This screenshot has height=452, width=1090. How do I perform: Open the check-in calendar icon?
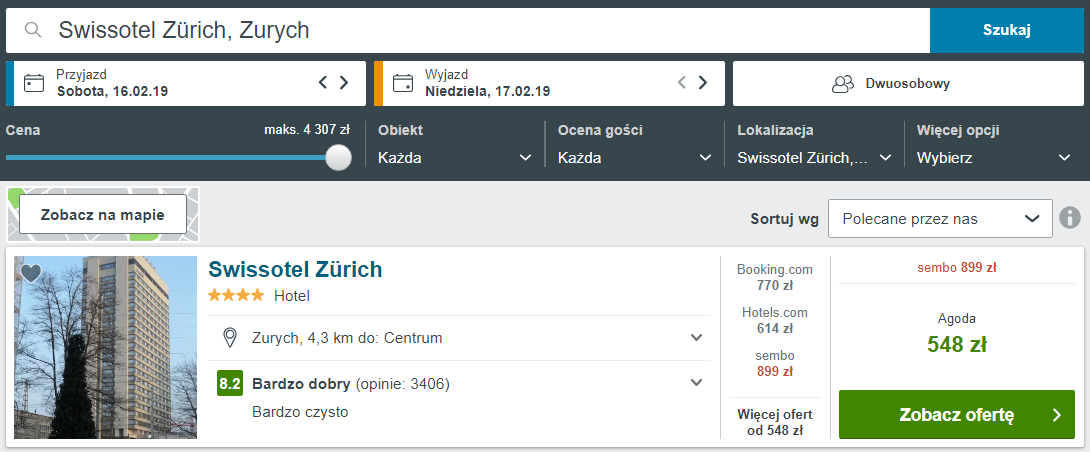pos(34,83)
